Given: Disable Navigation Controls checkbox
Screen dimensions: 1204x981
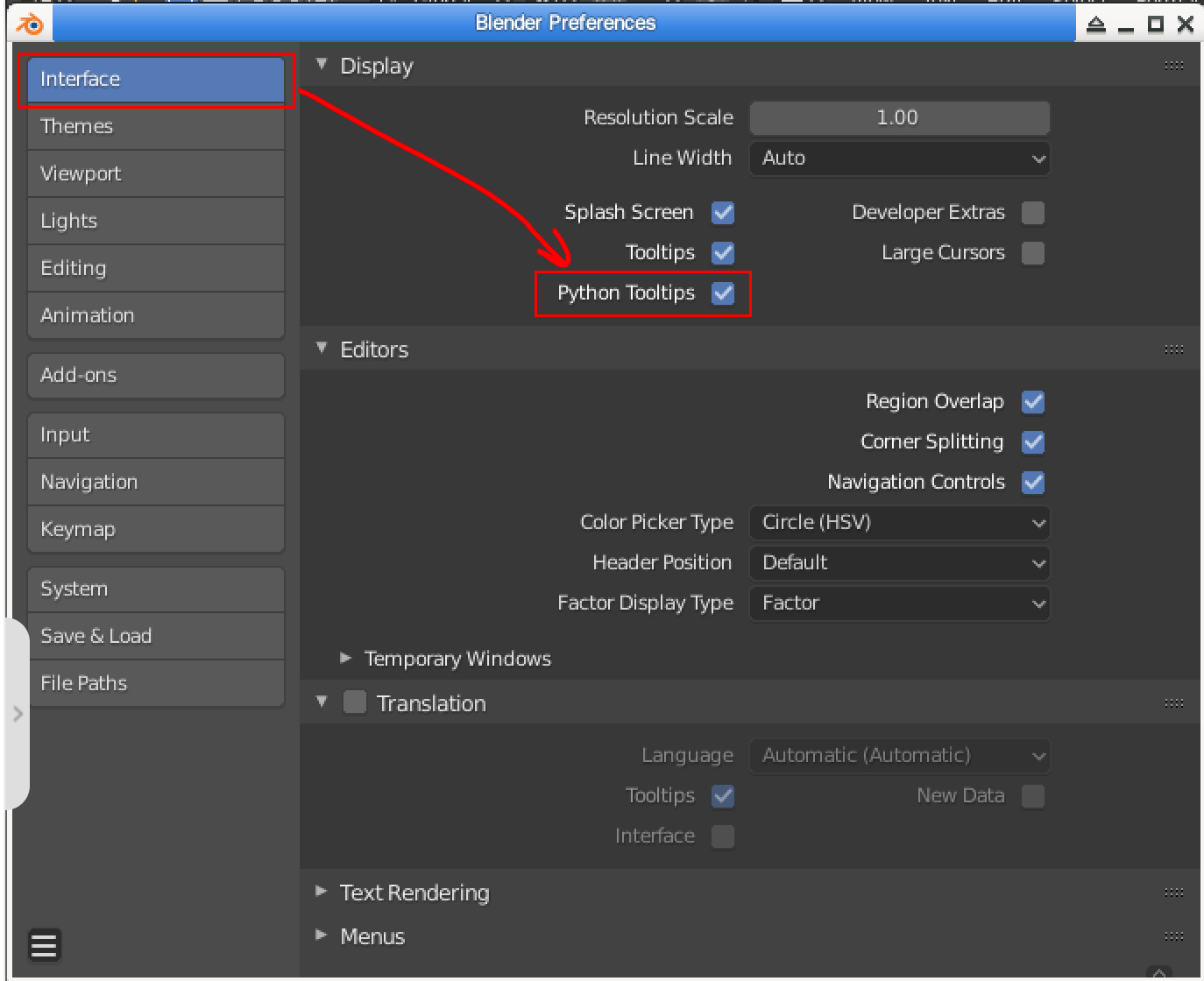Looking at the screenshot, I should pyautogui.click(x=1033, y=483).
